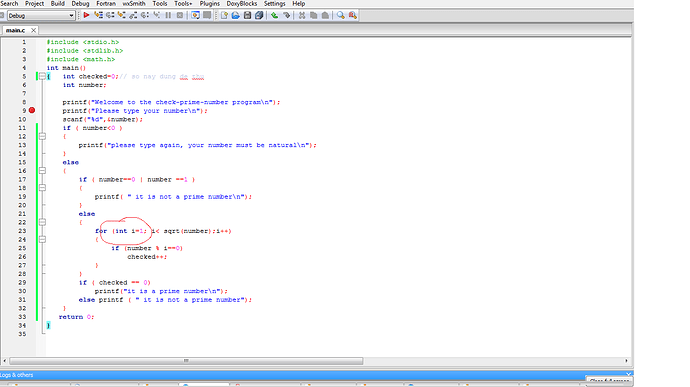Undo with the green arrow icon
Screen dimensions: 690x387
pos(275,15)
